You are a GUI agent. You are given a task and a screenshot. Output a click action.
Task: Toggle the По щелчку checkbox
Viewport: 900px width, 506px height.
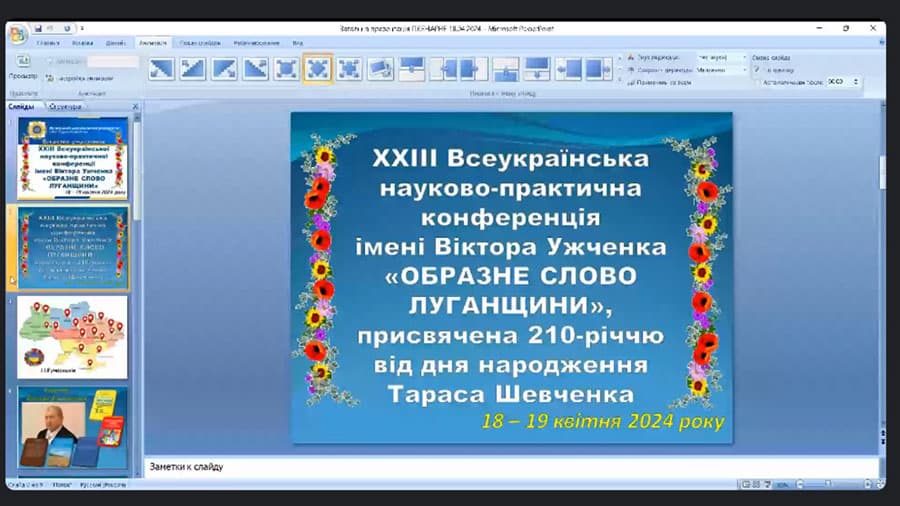pyautogui.click(x=757, y=70)
